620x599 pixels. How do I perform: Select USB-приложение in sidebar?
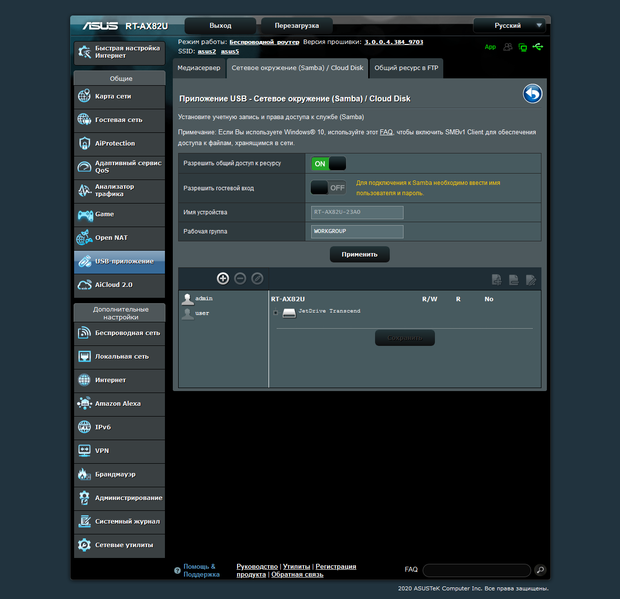click(119, 261)
